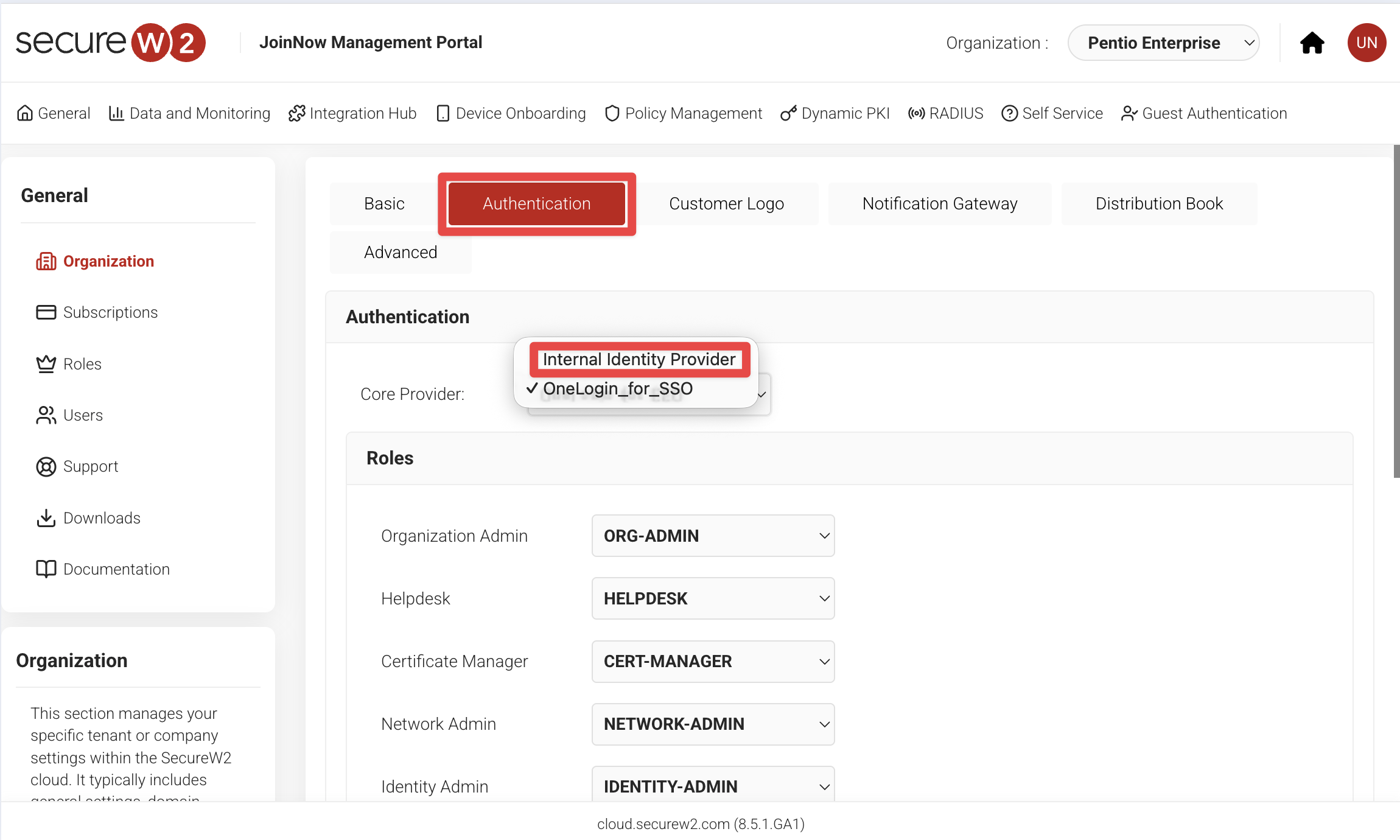The width and height of the screenshot is (1400, 840).
Task: Open the Data and Monitoring menu label
Action: tap(200, 113)
